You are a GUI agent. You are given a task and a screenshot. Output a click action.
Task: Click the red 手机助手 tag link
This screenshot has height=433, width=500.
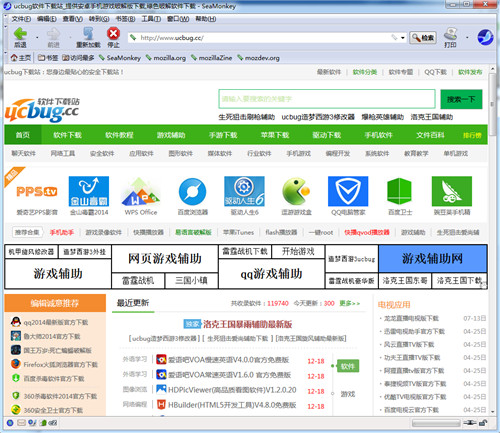[62, 232]
